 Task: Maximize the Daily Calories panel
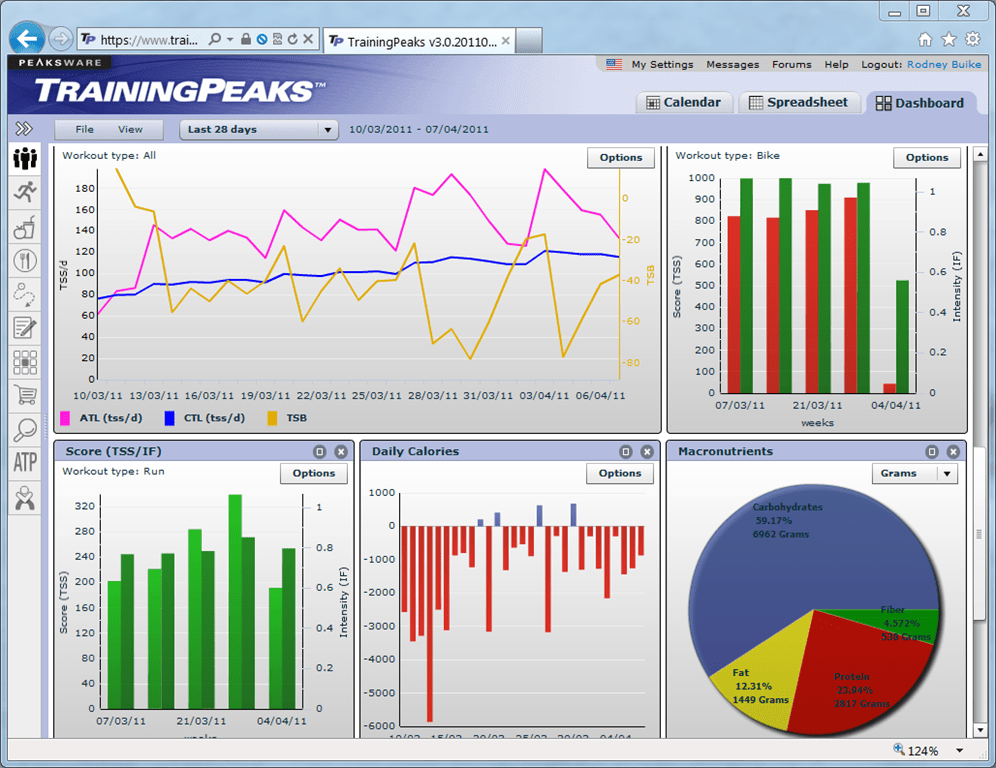626,452
